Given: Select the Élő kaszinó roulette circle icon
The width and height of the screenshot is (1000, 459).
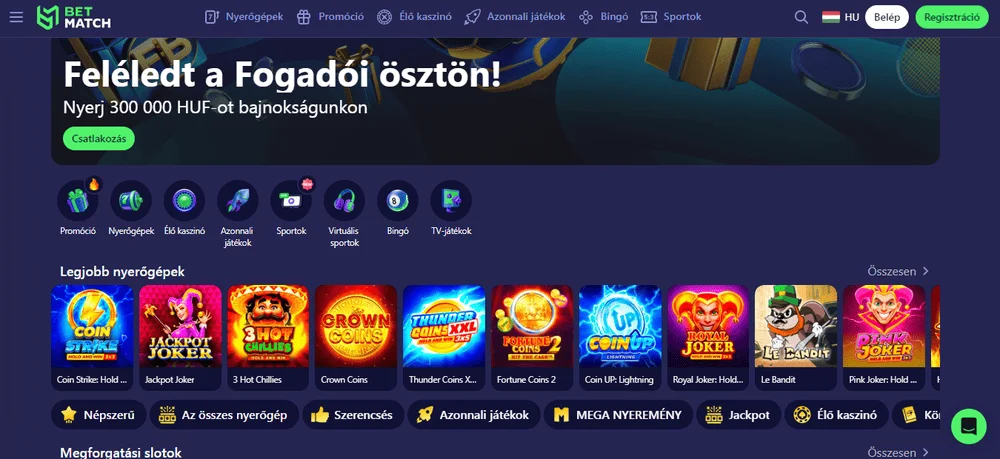Looking at the screenshot, I should click(x=184, y=201).
